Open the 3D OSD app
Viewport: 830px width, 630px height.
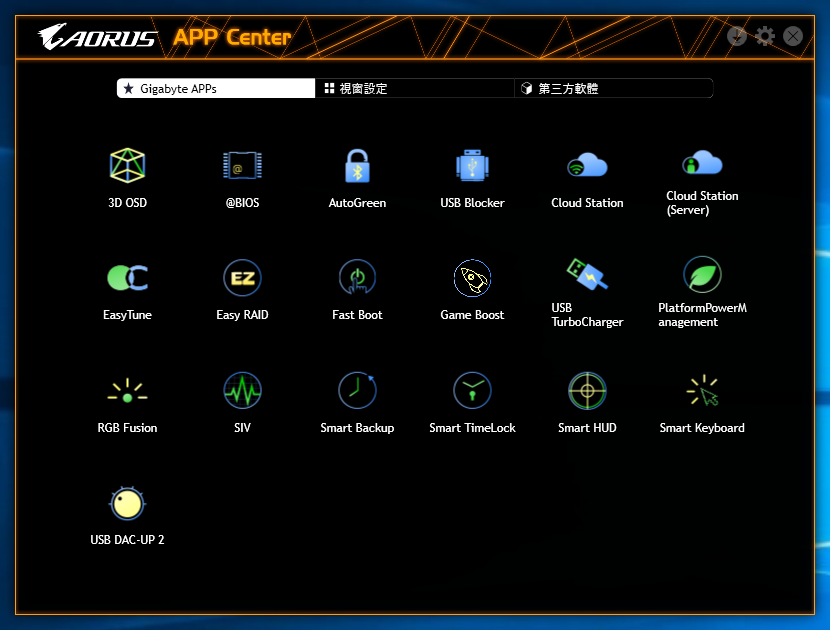(x=127, y=166)
